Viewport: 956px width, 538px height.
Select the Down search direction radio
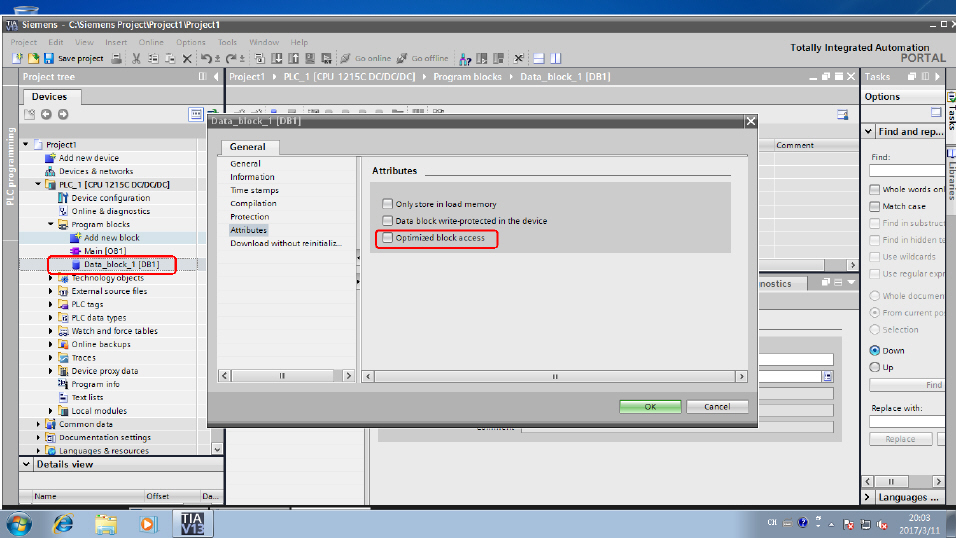click(874, 350)
